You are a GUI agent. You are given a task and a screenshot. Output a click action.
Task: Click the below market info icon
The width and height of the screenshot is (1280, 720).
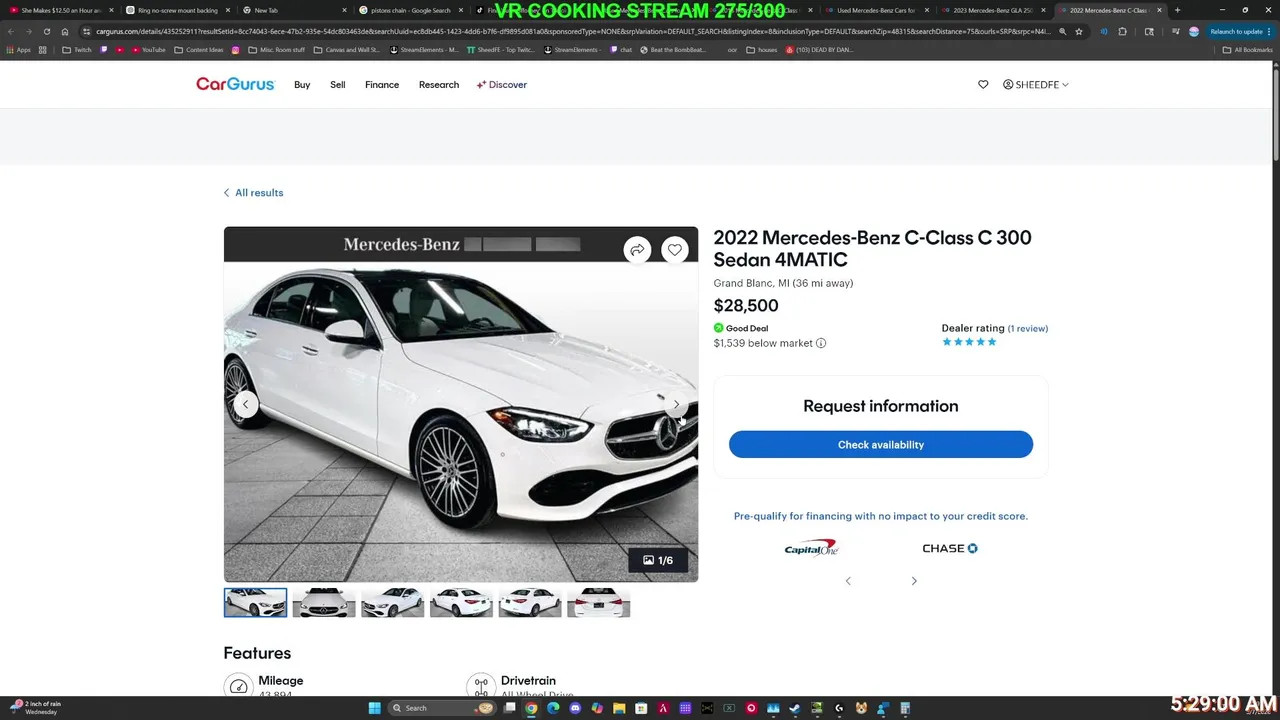click(x=821, y=343)
